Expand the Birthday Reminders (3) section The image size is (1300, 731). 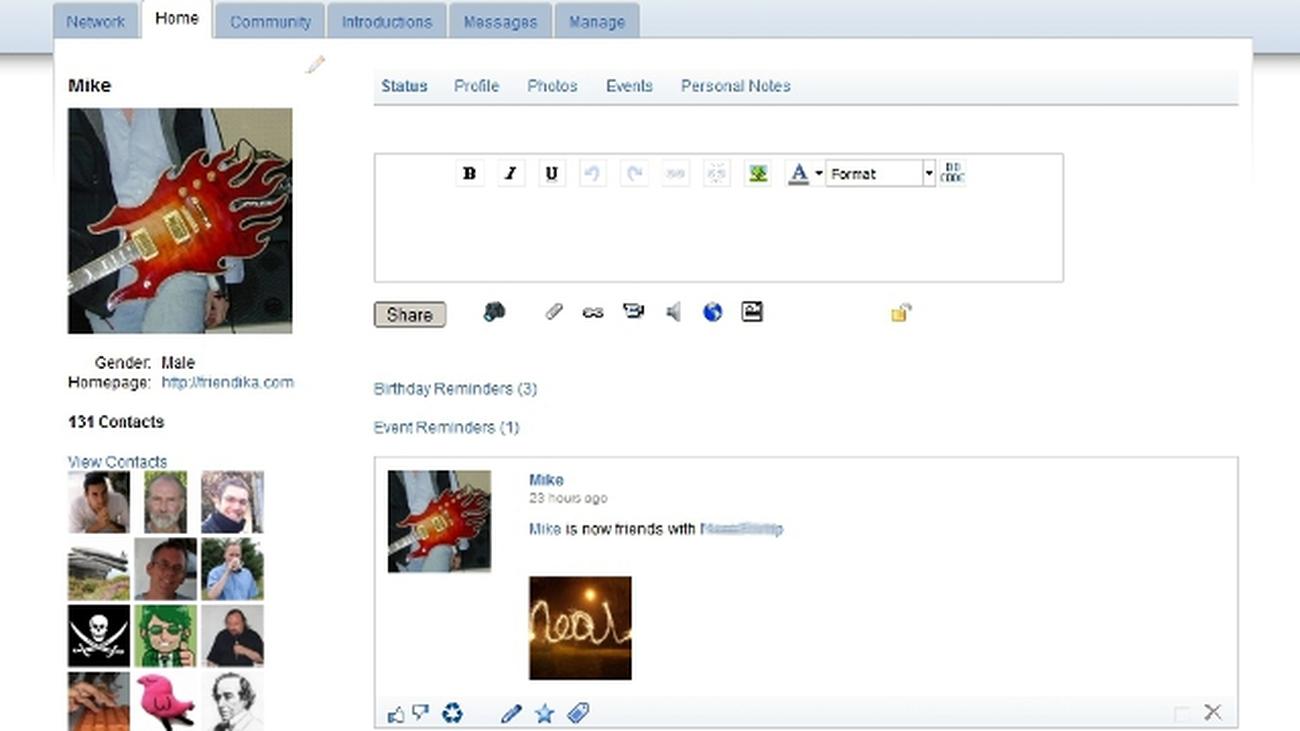pyautogui.click(x=455, y=389)
